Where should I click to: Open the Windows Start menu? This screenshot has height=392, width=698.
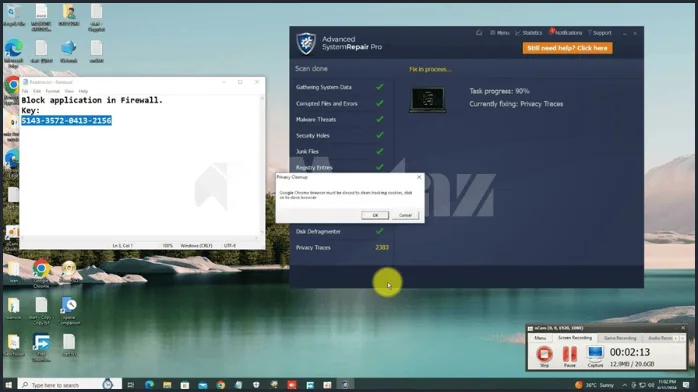tap(8, 385)
